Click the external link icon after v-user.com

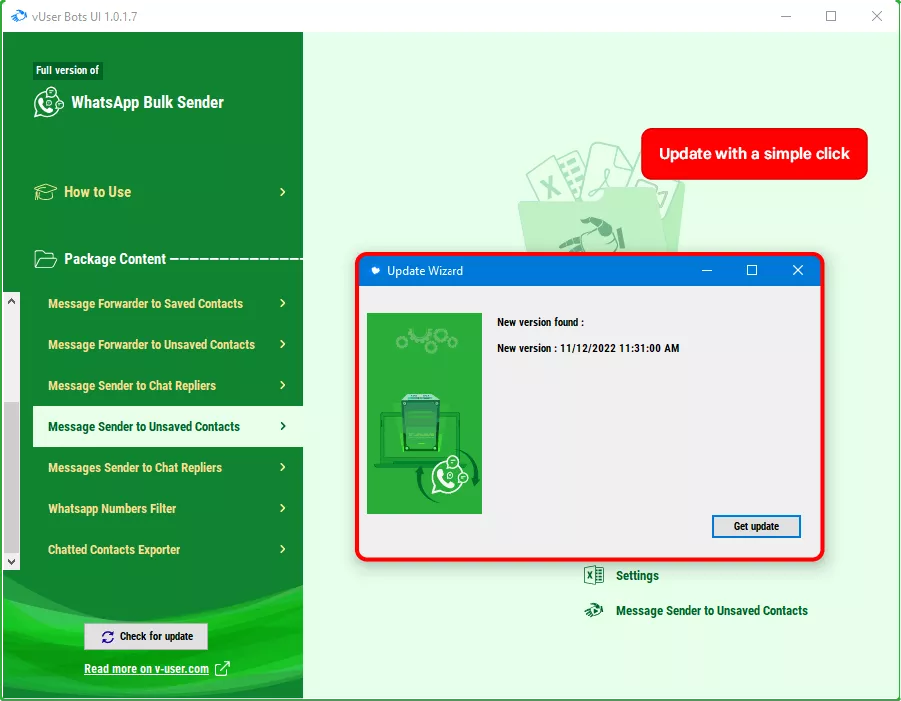point(222,668)
